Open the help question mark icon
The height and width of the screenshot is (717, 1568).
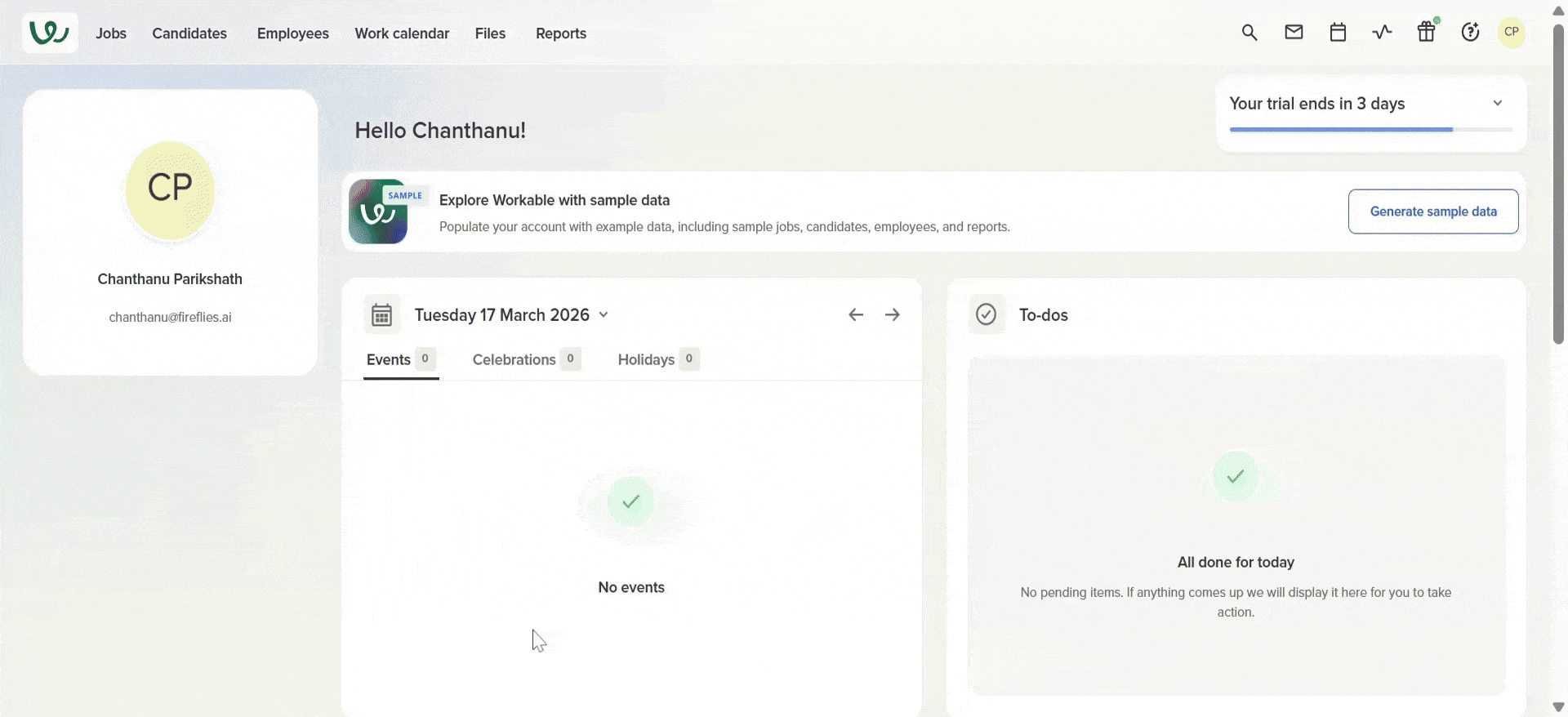[1470, 33]
